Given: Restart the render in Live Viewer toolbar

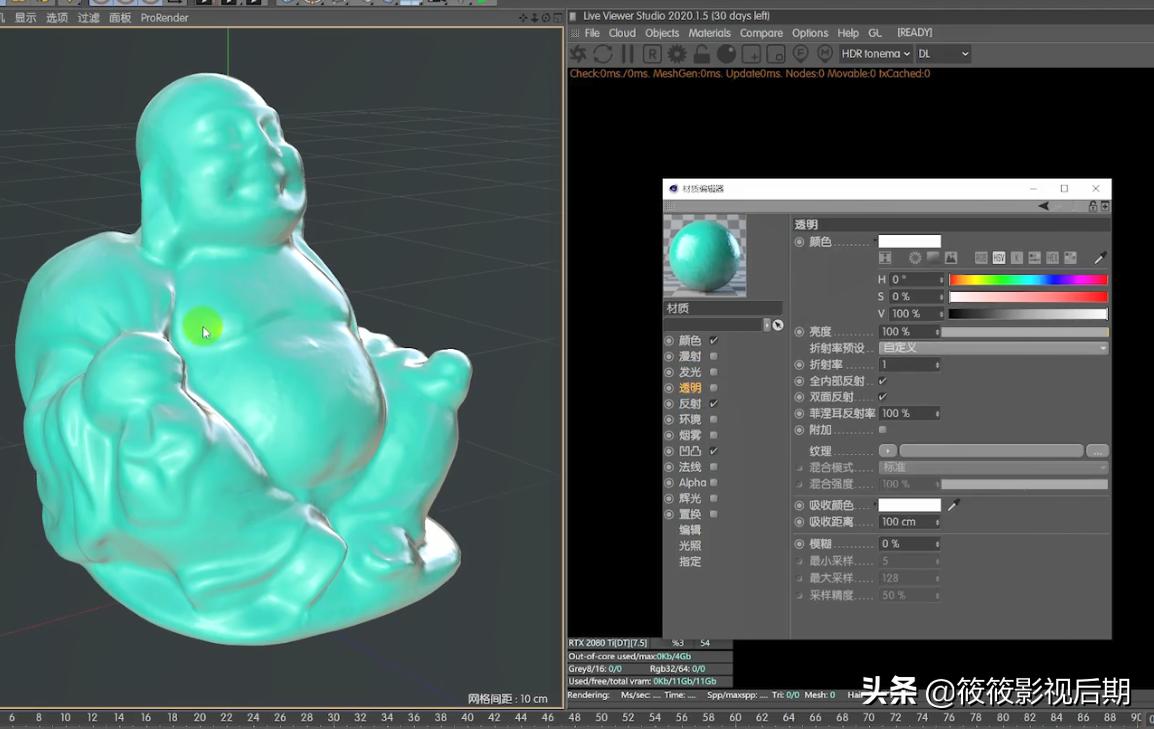Looking at the screenshot, I should (604, 54).
